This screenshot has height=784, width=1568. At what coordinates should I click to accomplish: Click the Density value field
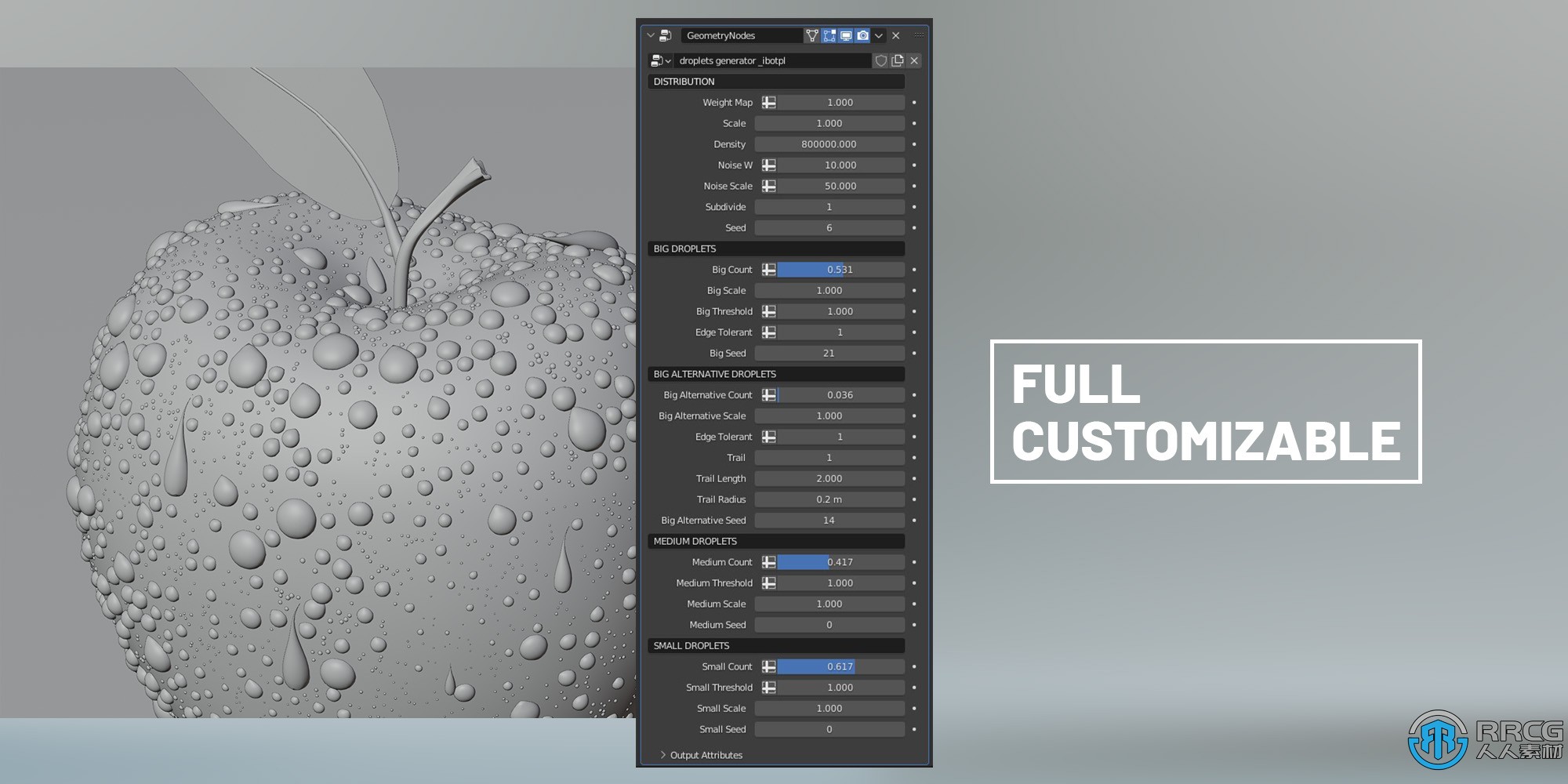829,144
